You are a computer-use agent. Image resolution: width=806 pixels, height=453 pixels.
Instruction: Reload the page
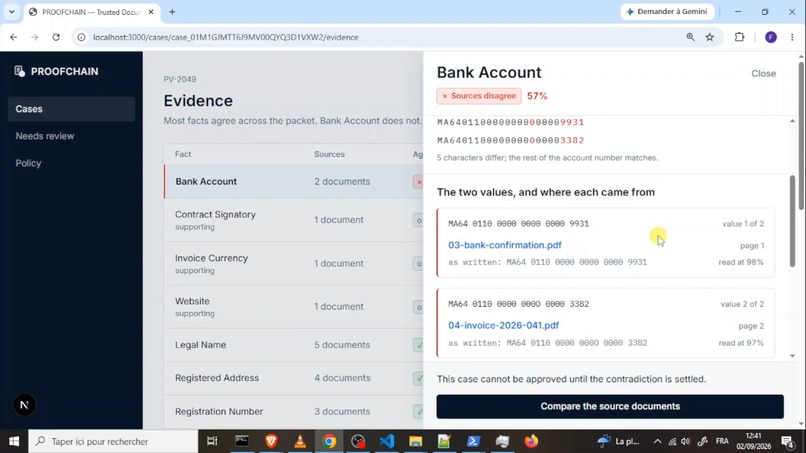pyautogui.click(x=56, y=37)
